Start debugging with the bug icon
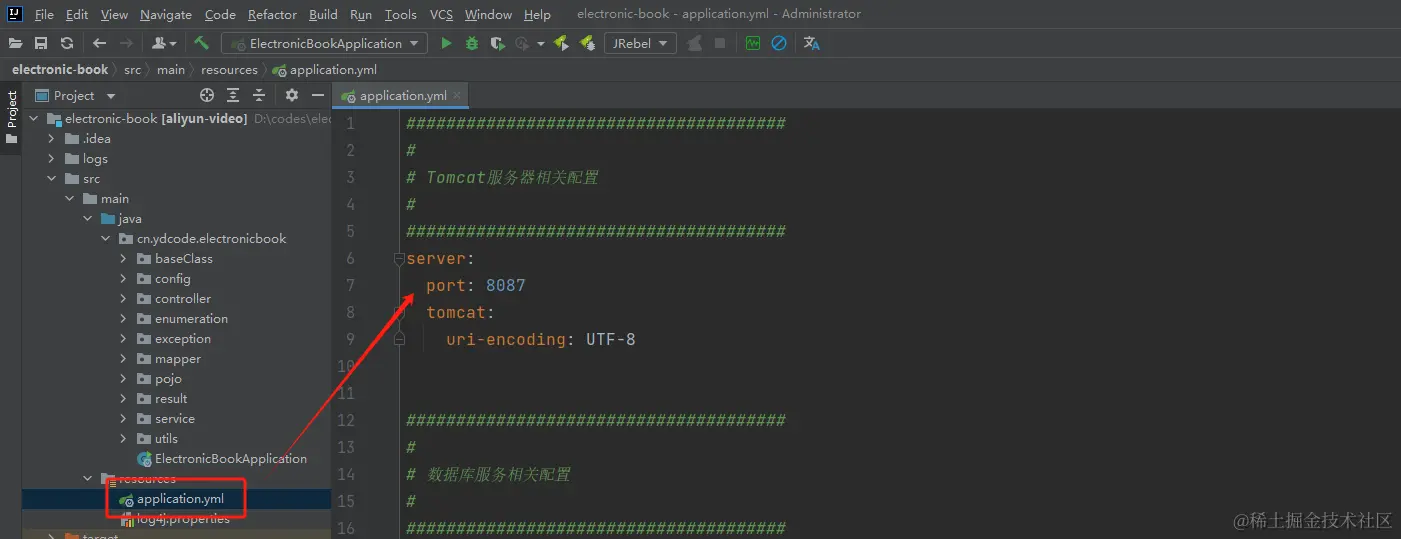 point(472,43)
